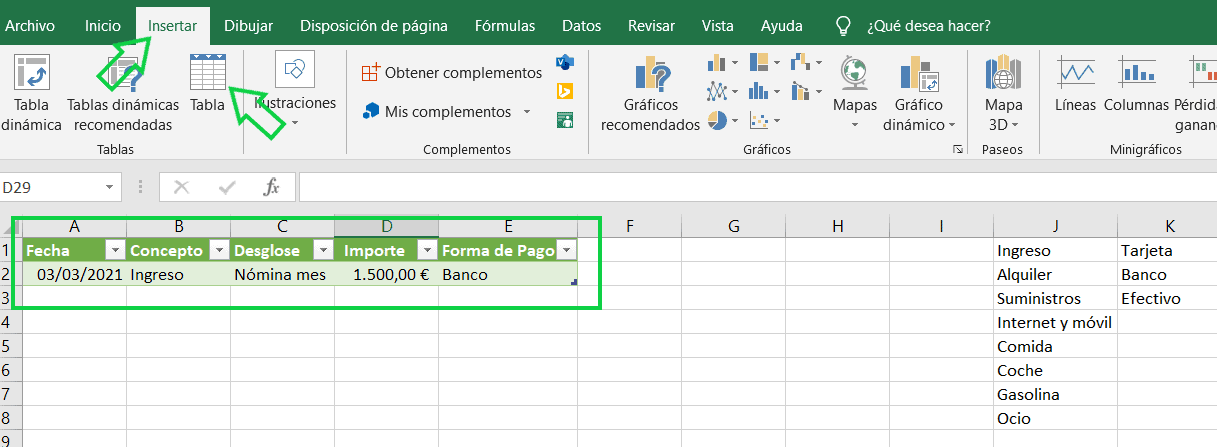The height and width of the screenshot is (447, 1217).
Task: Open the Datos tab
Action: 582,26
